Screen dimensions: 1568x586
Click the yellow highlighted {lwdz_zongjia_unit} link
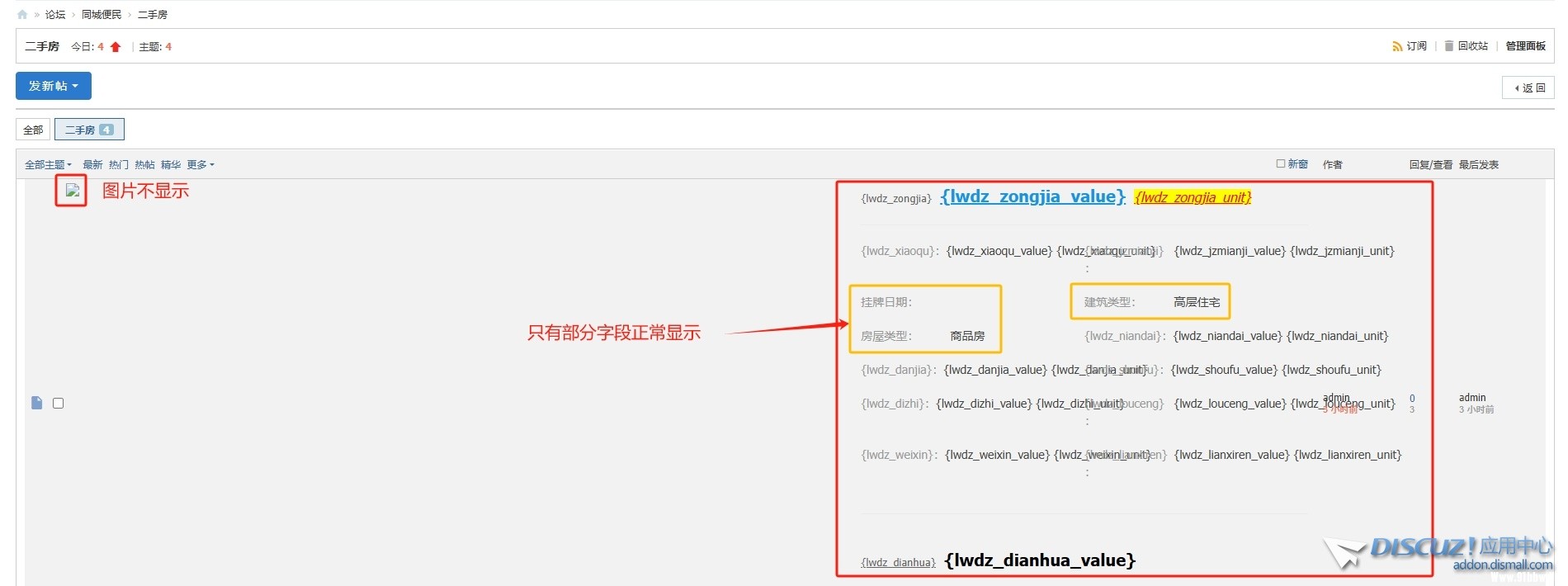pyautogui.click(x=1193, y=197)
